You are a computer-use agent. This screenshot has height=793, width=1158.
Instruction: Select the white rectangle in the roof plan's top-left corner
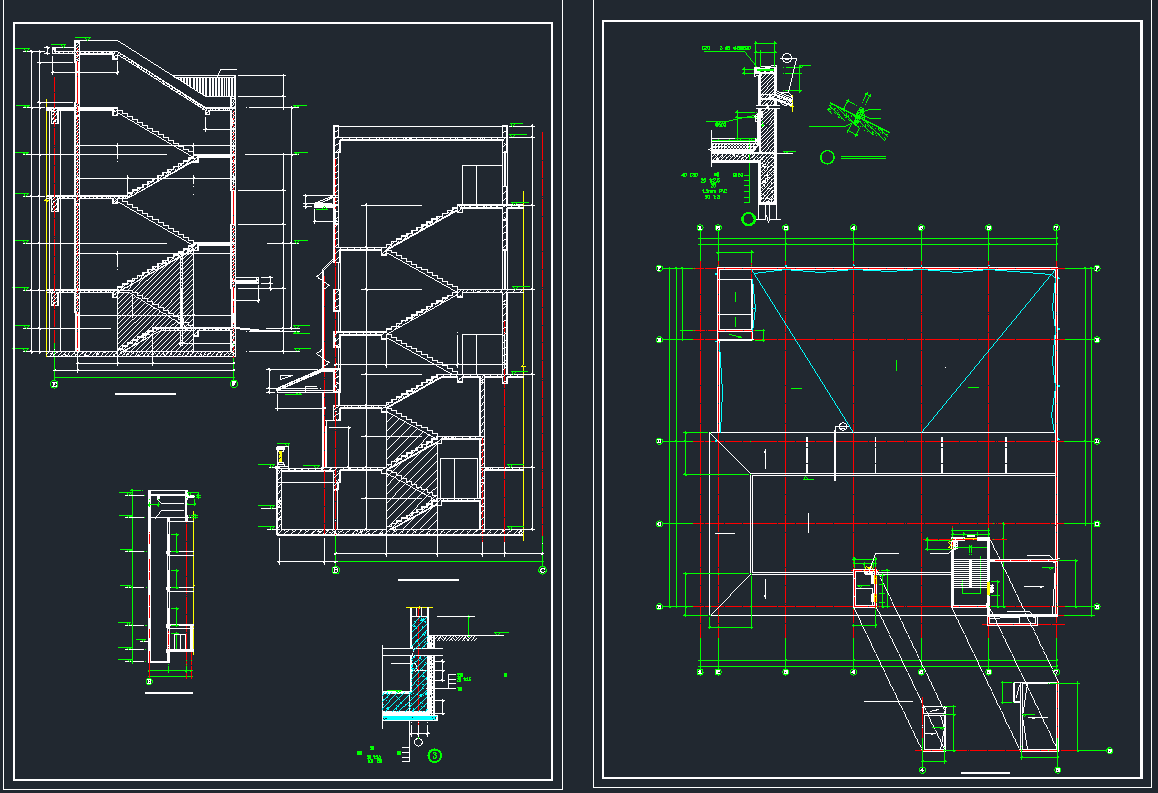point(735,304)
